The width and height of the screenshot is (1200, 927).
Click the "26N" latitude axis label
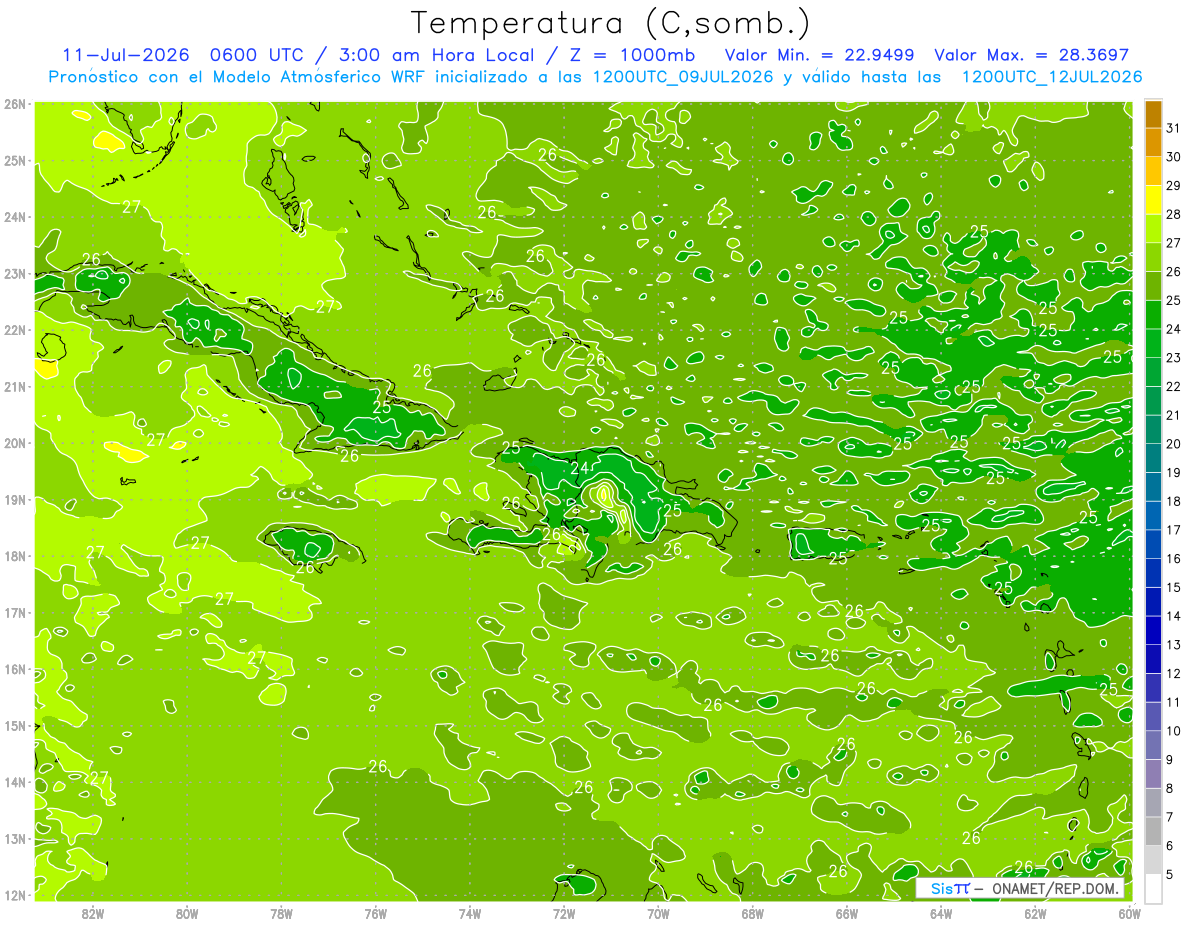pyautogui.click(x=15, y=104)
